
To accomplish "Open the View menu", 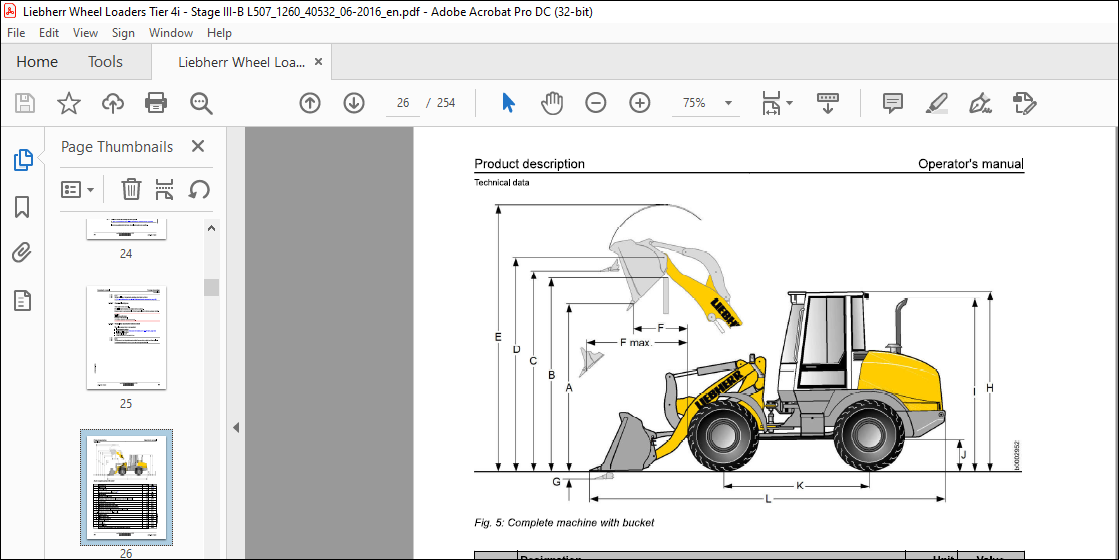I will coord(86,33).
